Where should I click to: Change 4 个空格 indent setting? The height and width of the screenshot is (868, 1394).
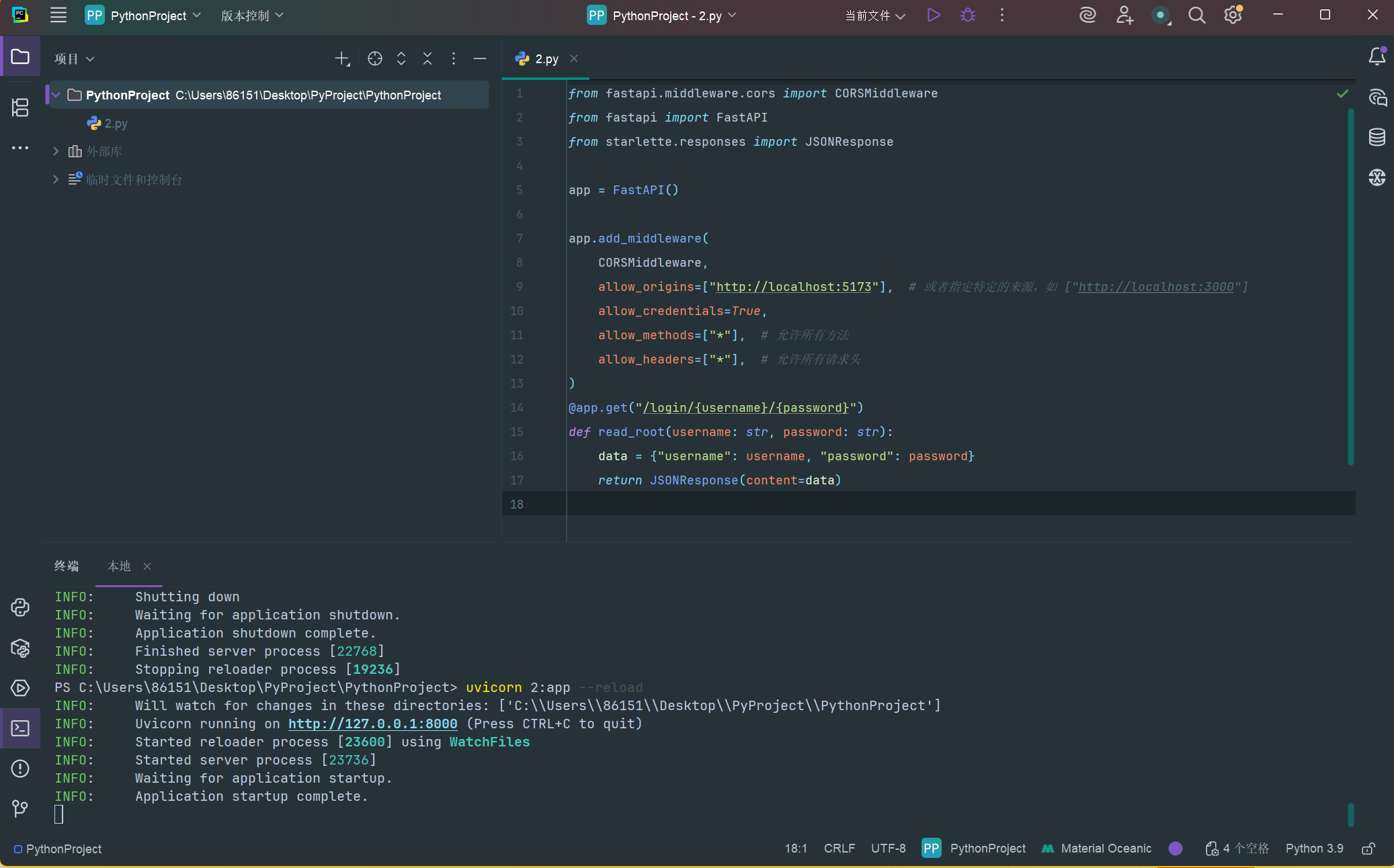(x=1237, y=849)
